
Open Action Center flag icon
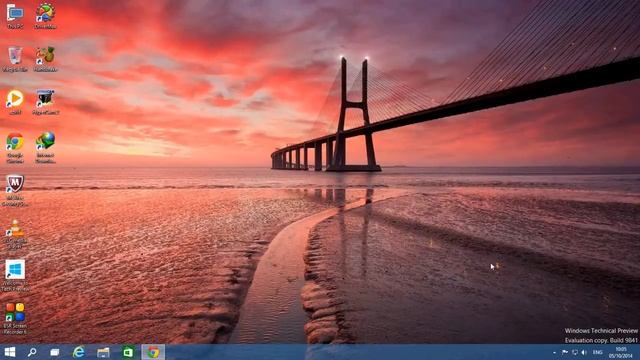[x=565, y=352]
